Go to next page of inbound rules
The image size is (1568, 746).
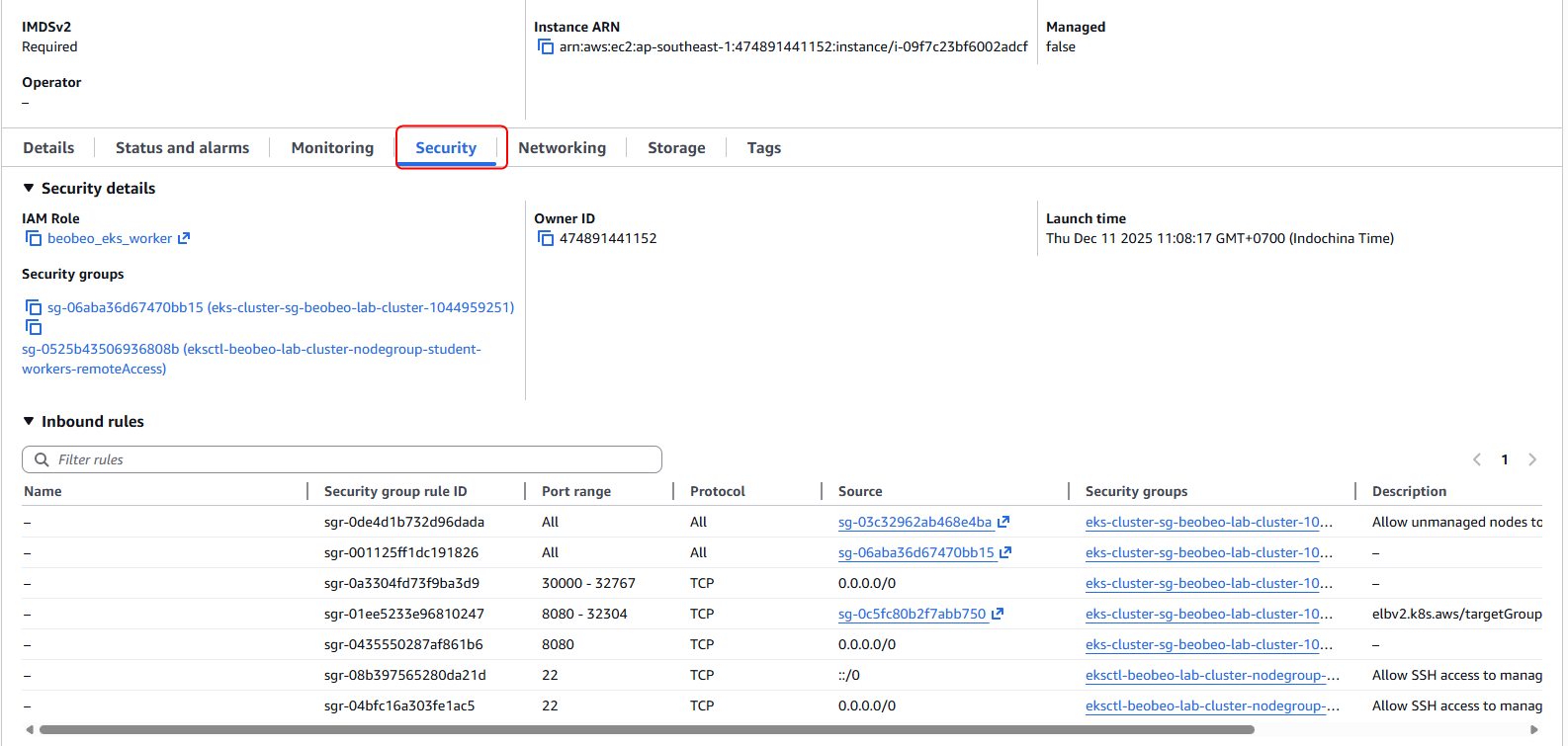[1532, 459]
